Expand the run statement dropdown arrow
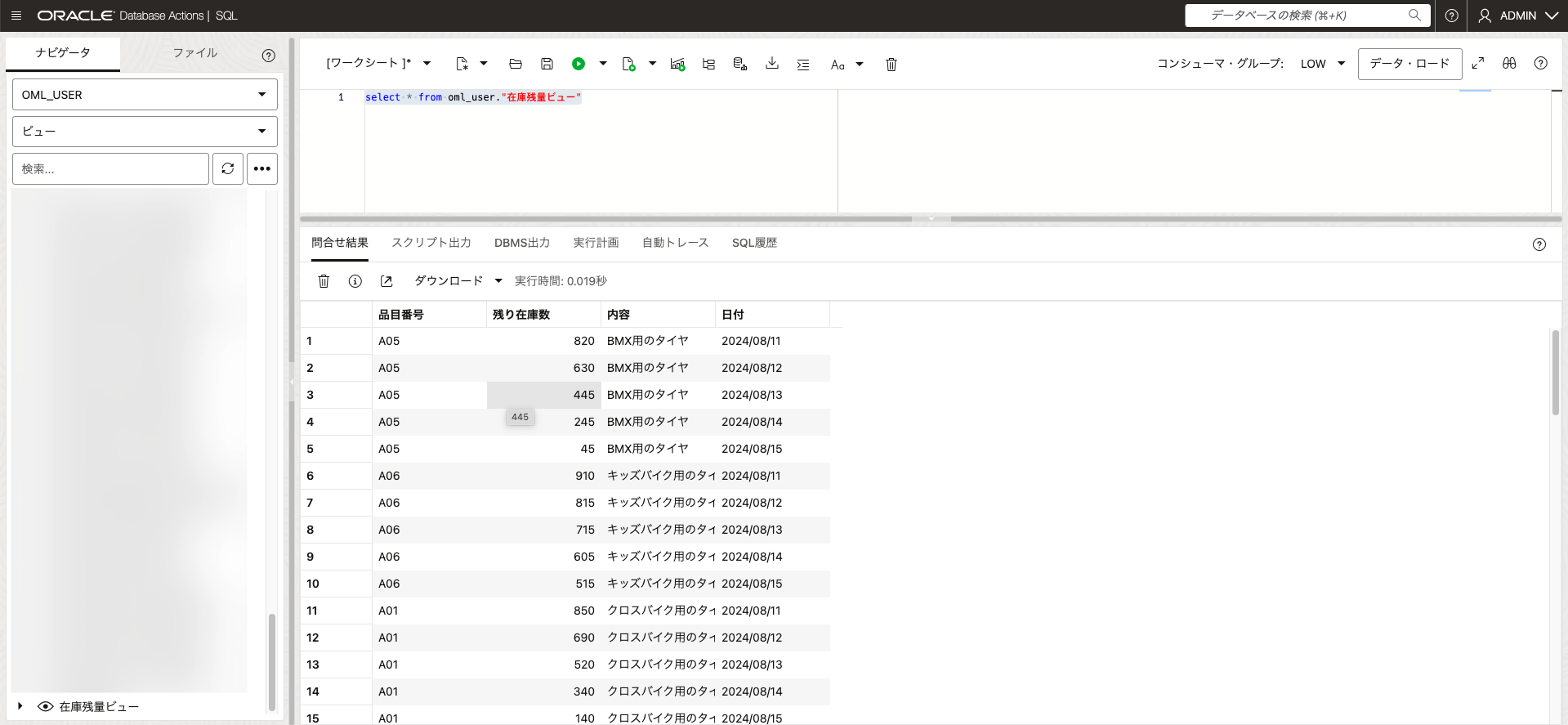 pos(603,64)
